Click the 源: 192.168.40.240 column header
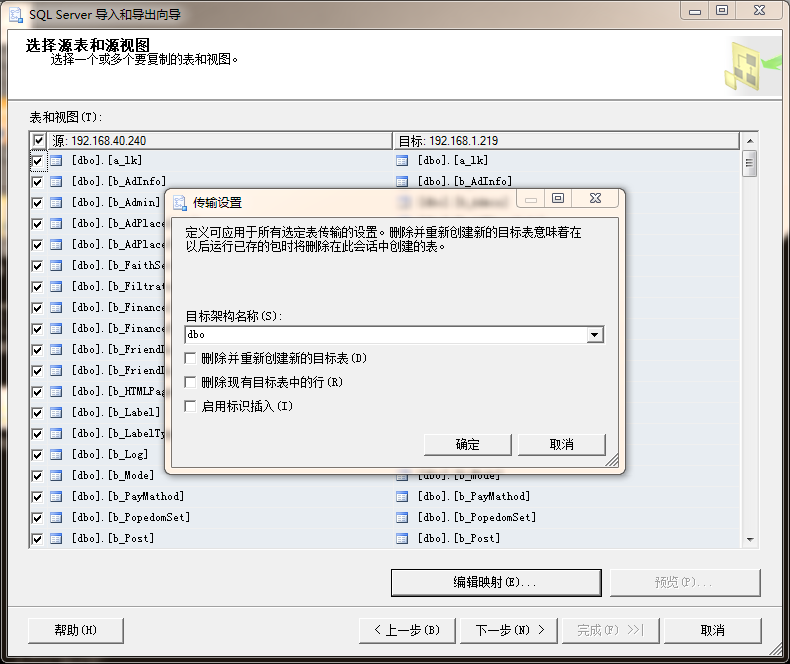This screenshot has height=664, width=790. tap(219, 141)
